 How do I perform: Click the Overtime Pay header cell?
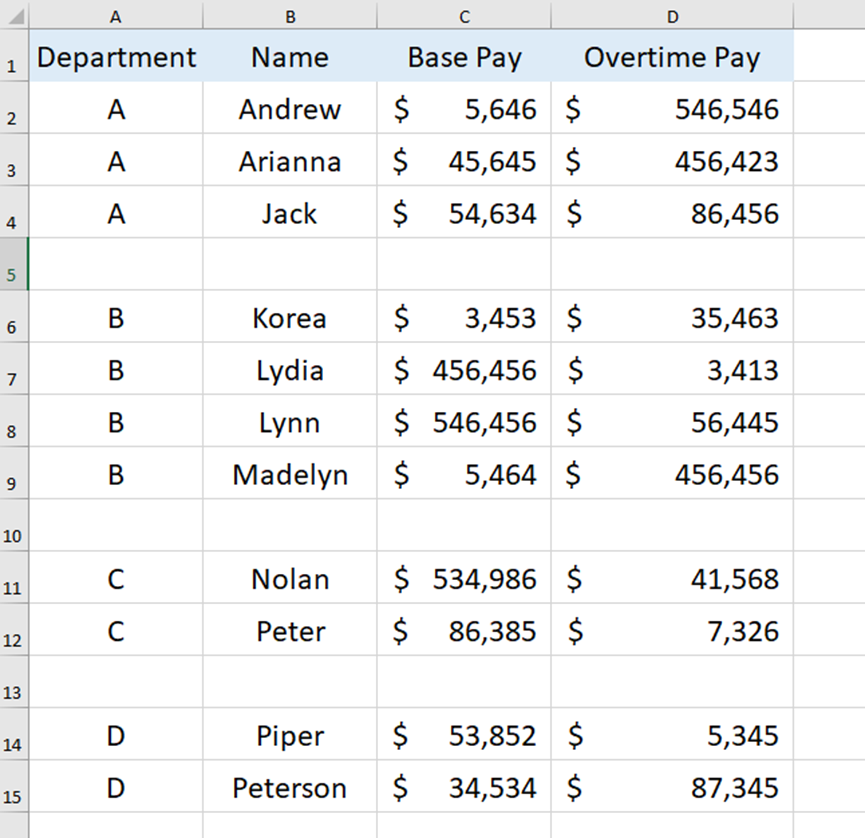click(672, 56)
